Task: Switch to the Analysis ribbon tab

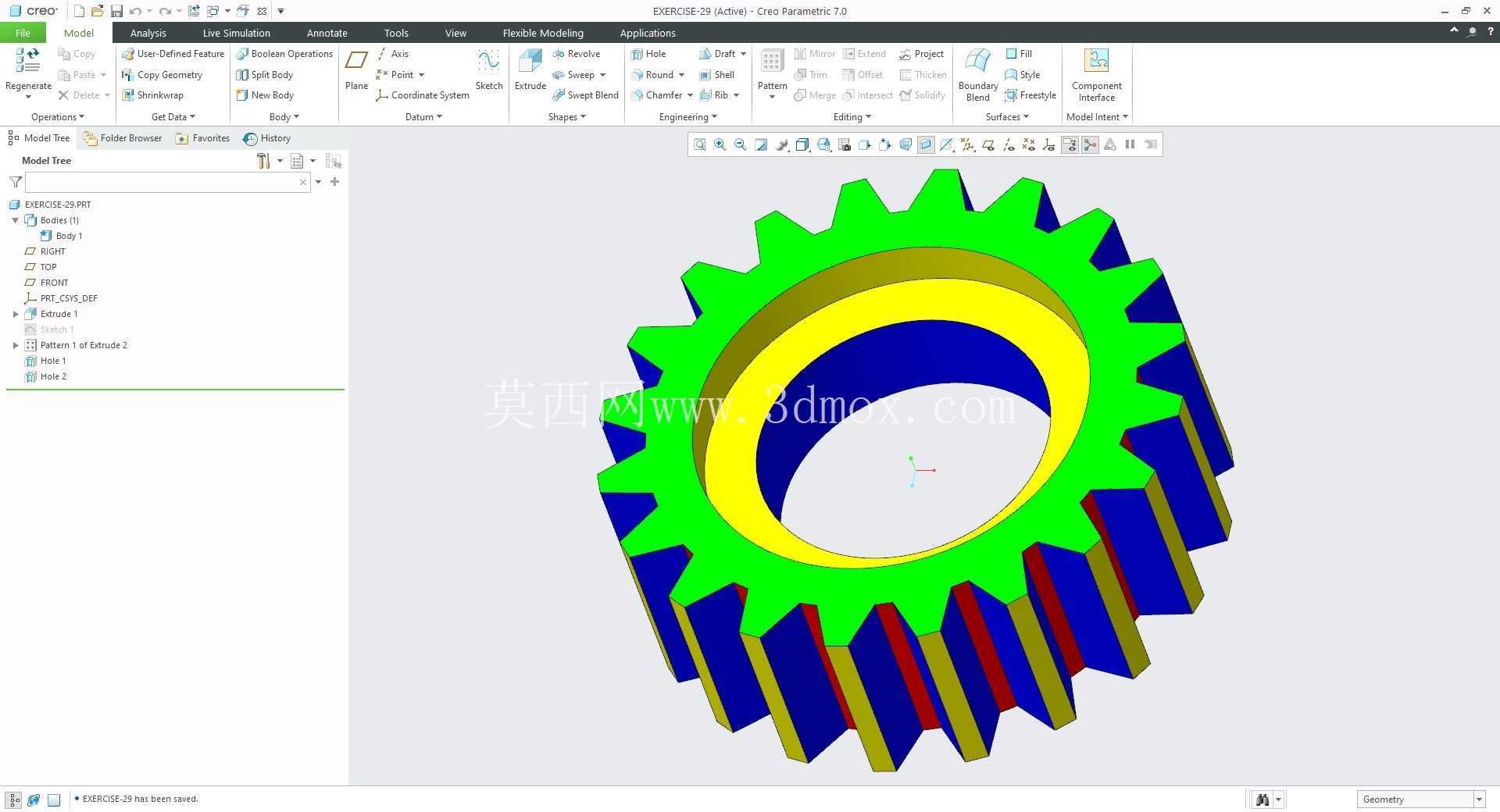Action: tap(148, 33)
